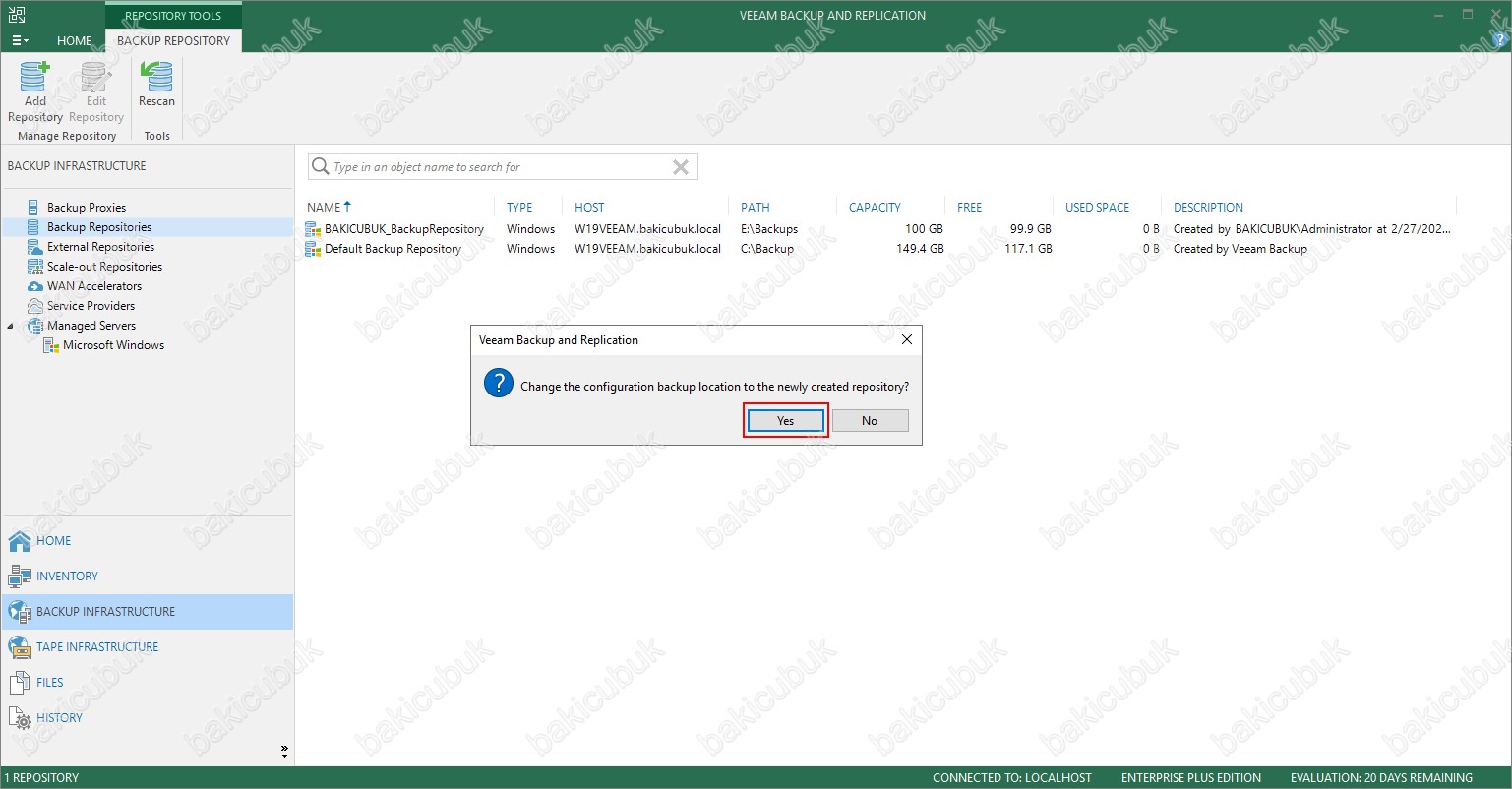This screenshot has width=1512, height=789.
Task: Open the HOME navigation view
Action: point(147,541)
